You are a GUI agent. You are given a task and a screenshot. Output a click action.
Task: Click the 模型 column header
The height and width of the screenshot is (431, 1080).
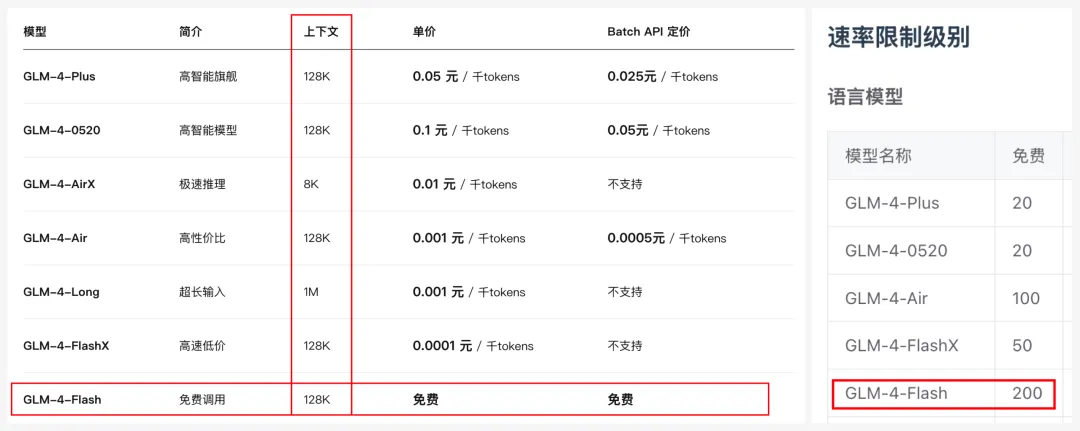(35, 32)
